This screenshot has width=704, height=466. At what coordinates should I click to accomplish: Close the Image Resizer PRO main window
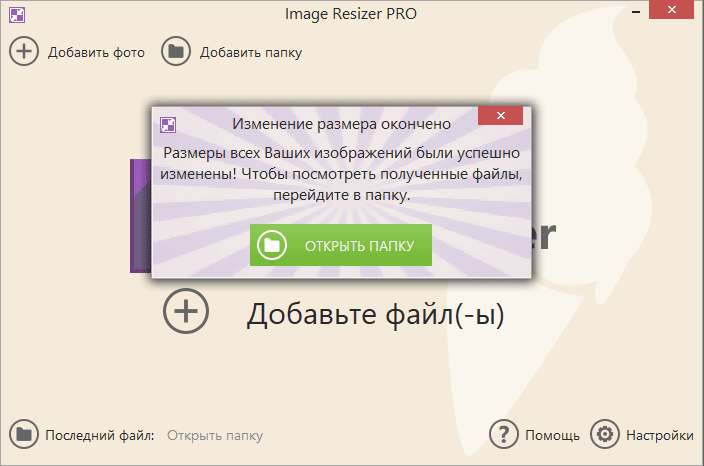click(672, 10)
